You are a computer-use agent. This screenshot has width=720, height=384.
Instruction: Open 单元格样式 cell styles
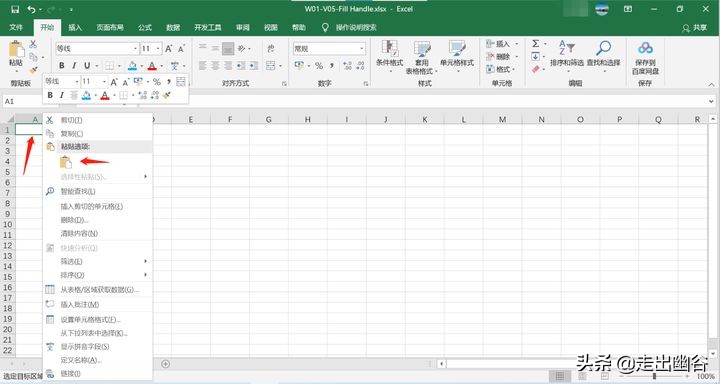[457, 56]
